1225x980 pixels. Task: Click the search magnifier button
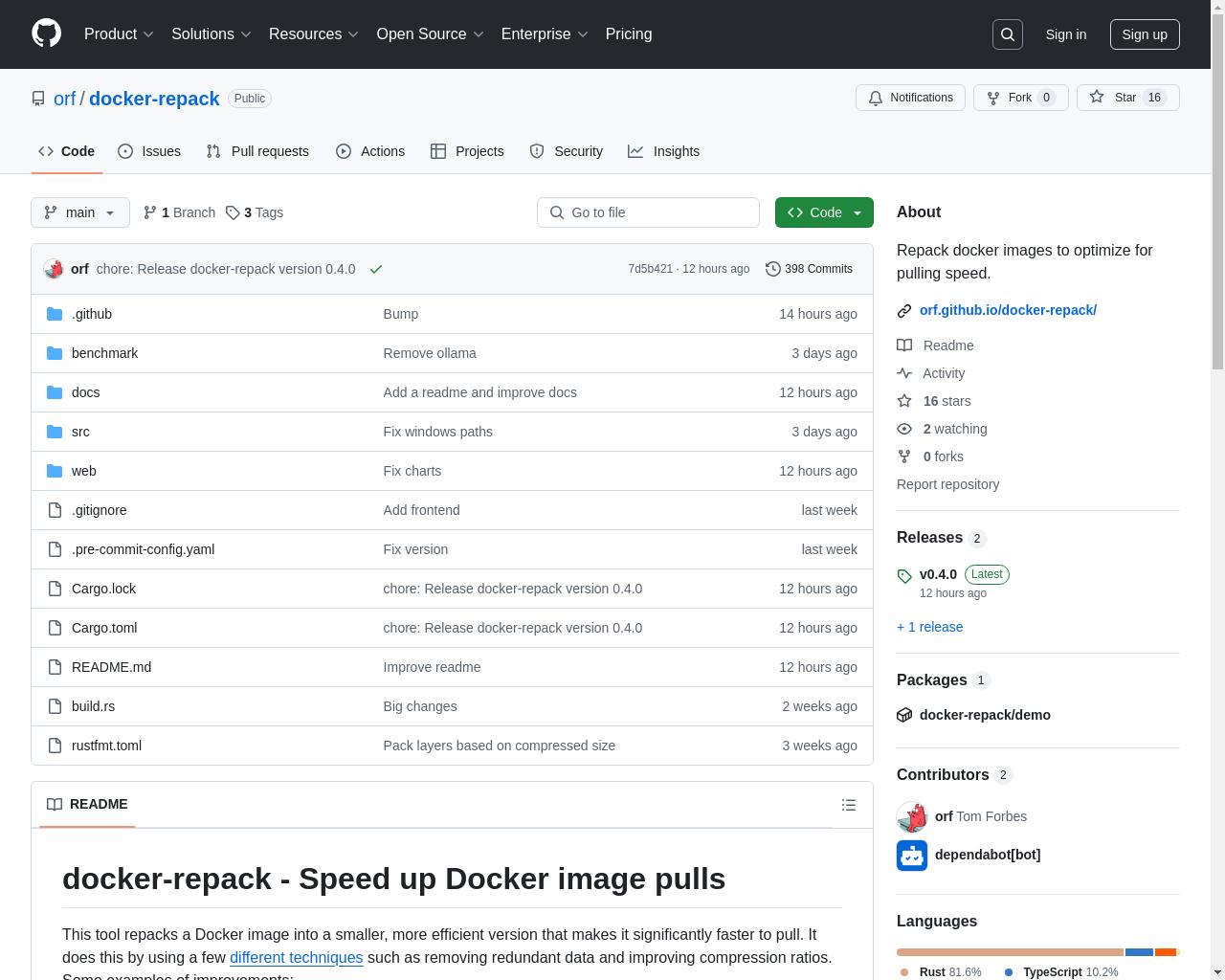click(x=1008, y=34)
